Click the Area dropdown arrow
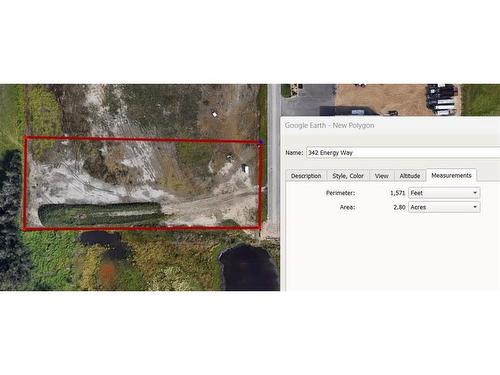 click(475, 207)
